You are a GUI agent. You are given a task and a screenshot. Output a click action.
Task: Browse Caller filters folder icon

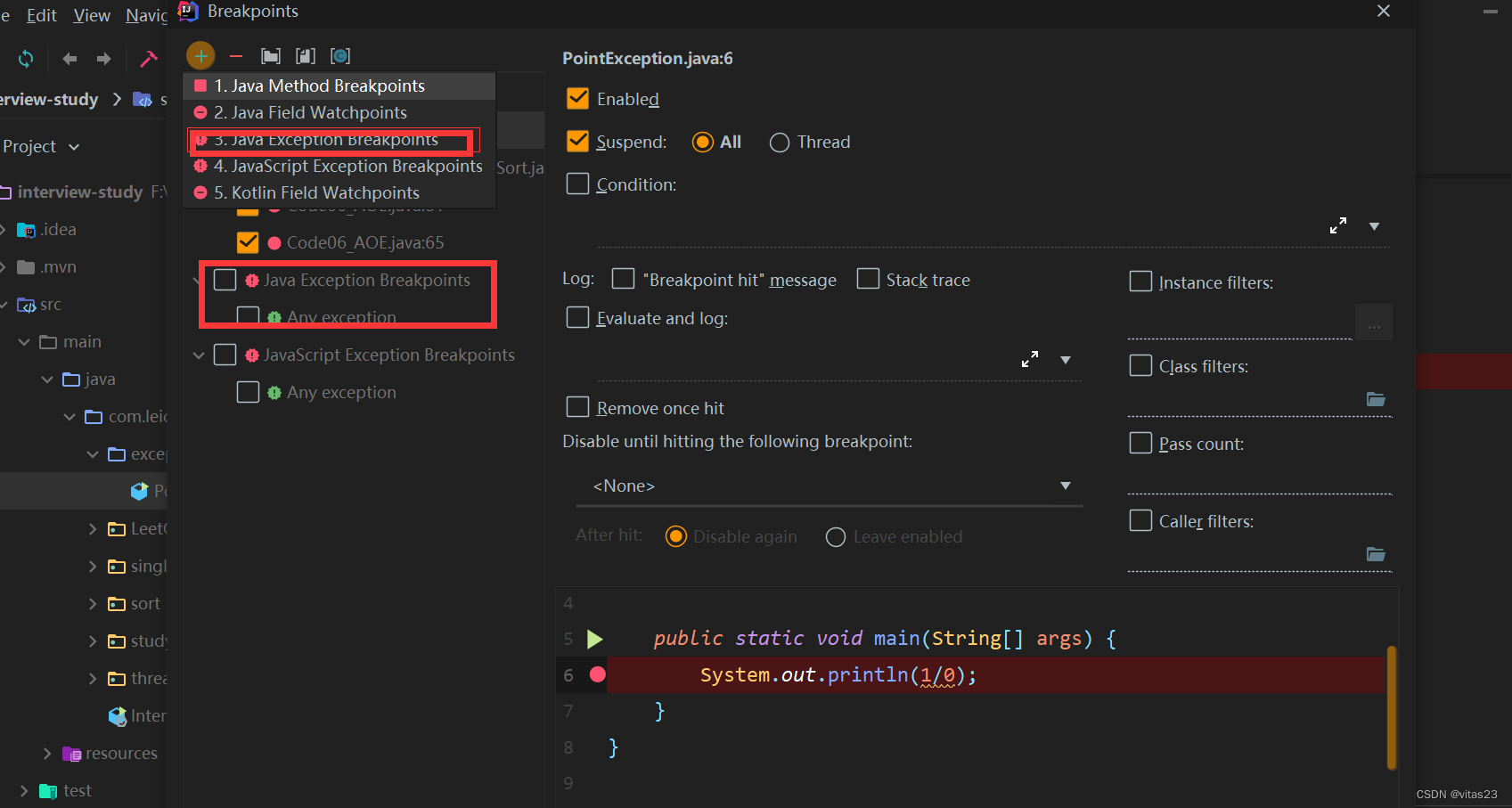1376,554
